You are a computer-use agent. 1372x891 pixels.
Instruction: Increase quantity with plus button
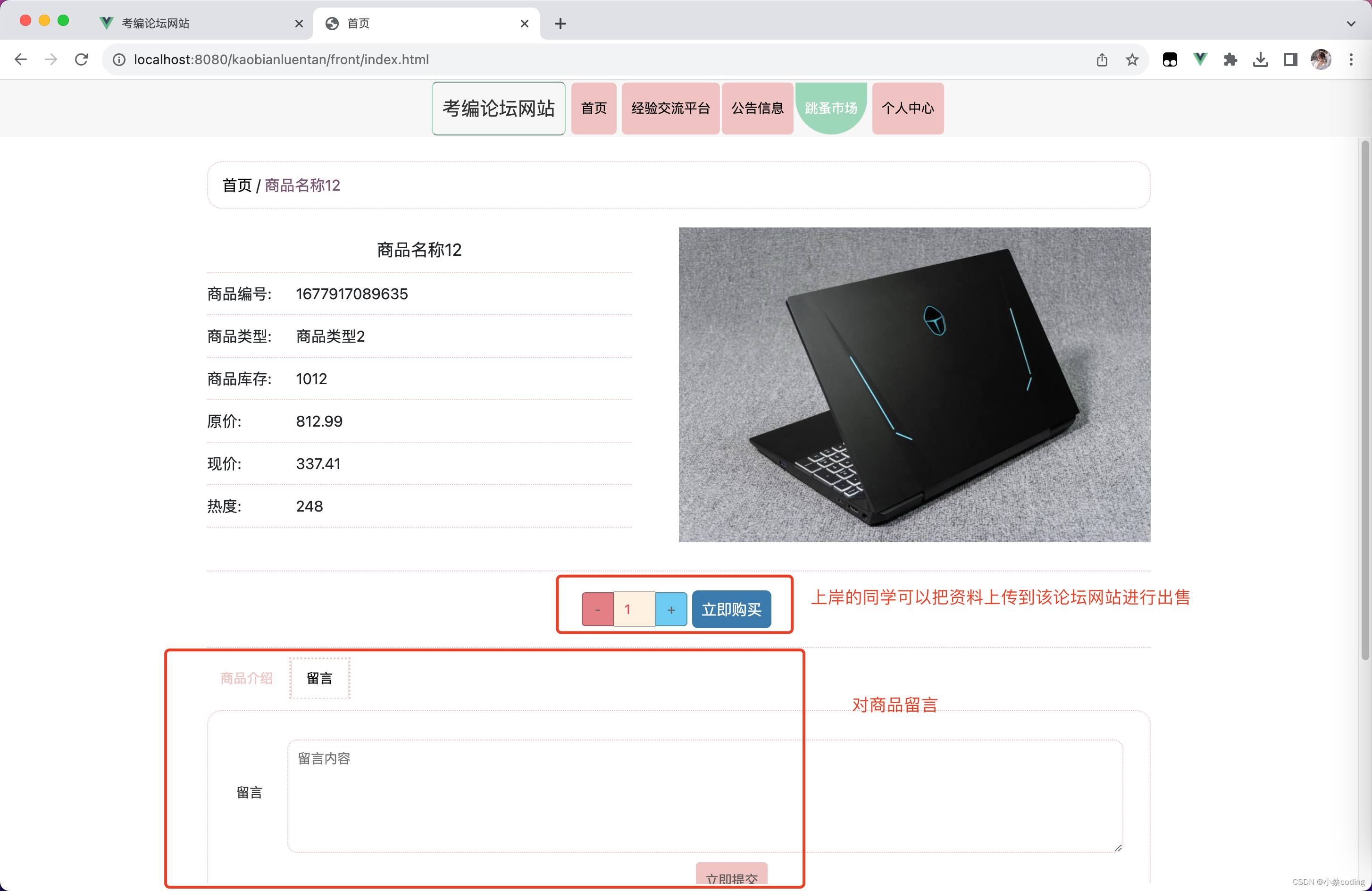click(671, 609)
